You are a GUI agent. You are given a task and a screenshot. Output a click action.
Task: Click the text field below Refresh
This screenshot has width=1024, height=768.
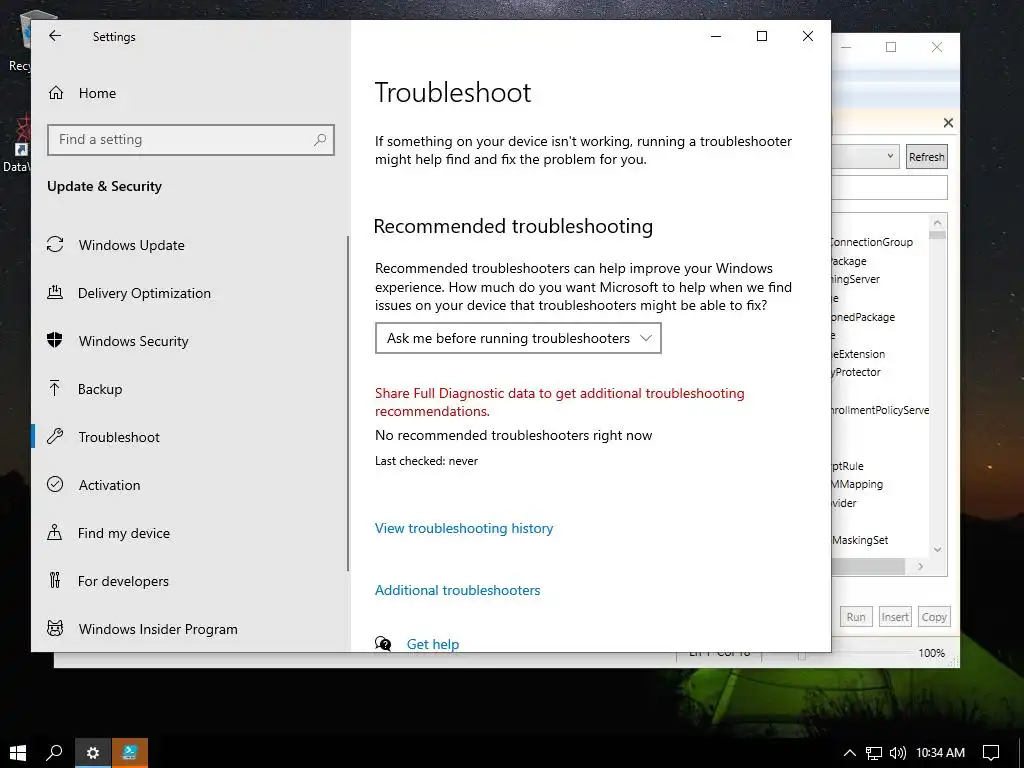click(x=889, y=187)
